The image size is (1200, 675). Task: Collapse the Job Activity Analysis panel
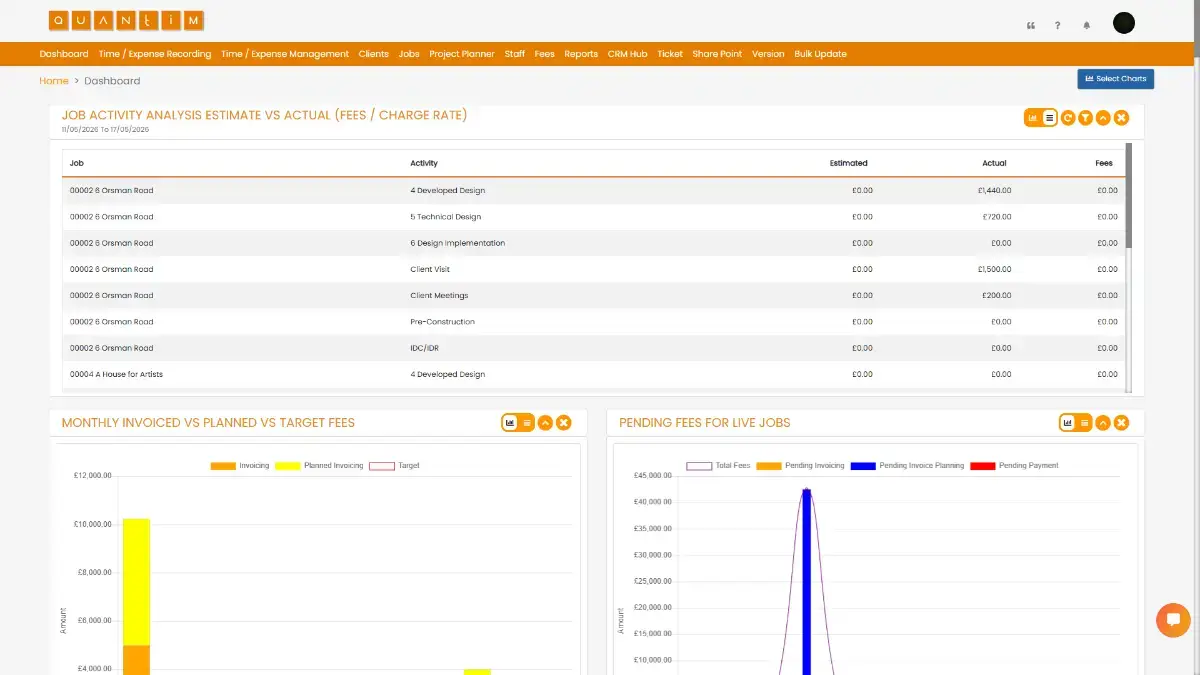click(1103, 118)
